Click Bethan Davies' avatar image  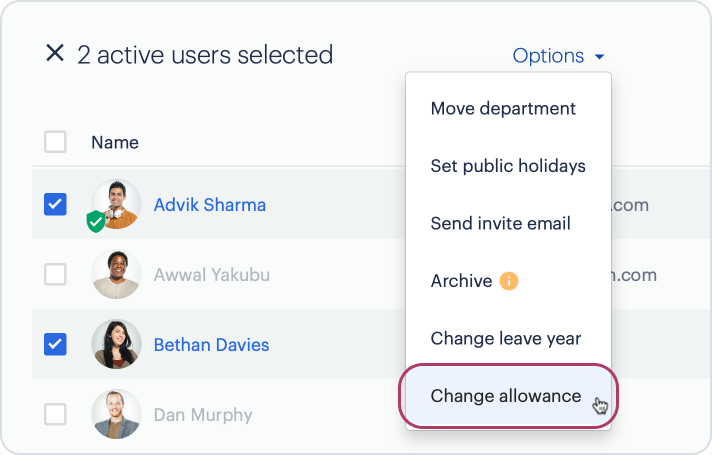tap(116, 344)
